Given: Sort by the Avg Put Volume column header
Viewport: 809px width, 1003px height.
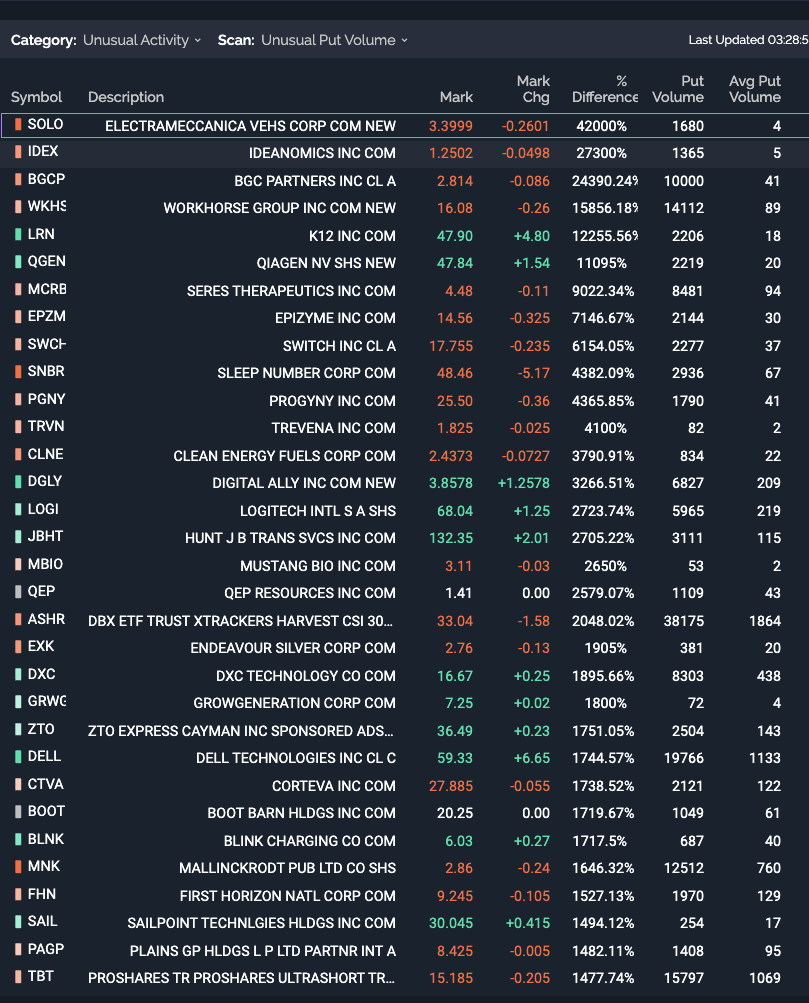Looking at the screenshot, I should coord(755,89).
